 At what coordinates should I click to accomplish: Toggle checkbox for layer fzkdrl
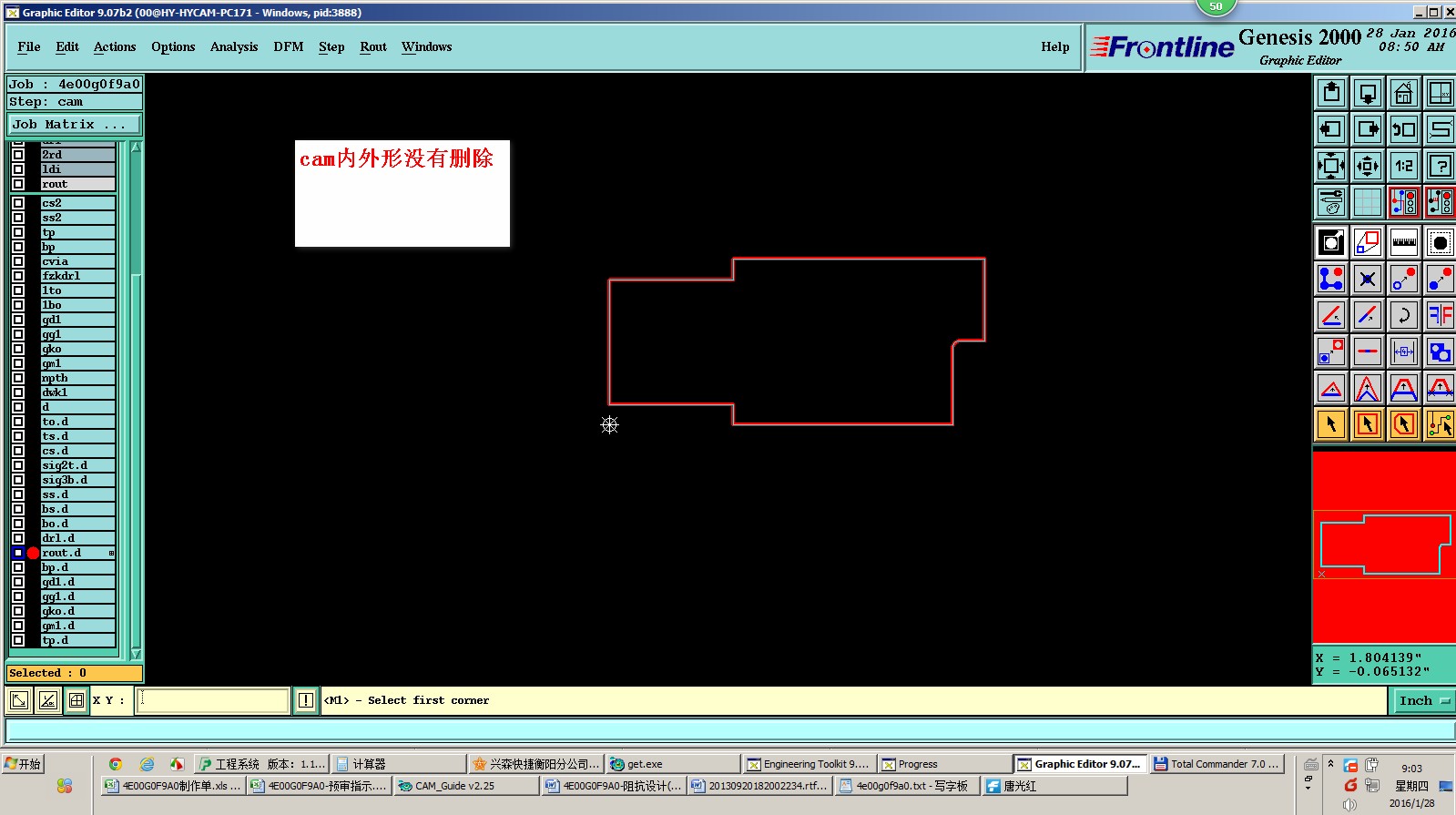tap(18, 276)
